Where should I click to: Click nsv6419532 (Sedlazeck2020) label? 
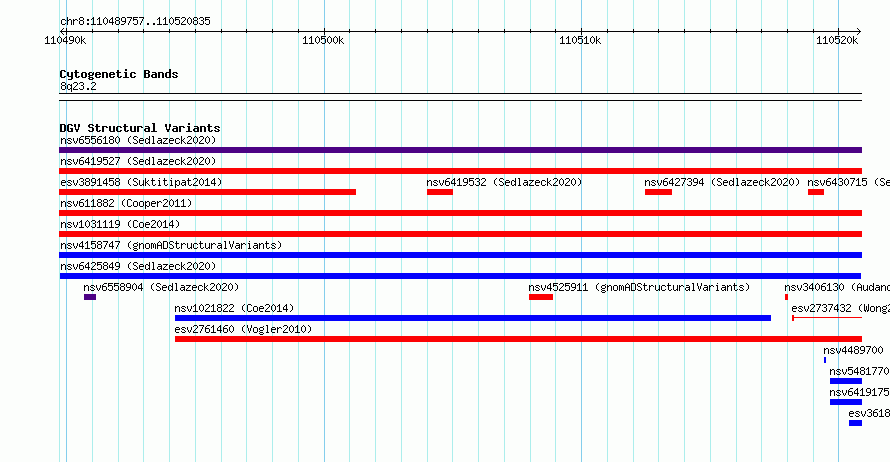tap(504, 182)
